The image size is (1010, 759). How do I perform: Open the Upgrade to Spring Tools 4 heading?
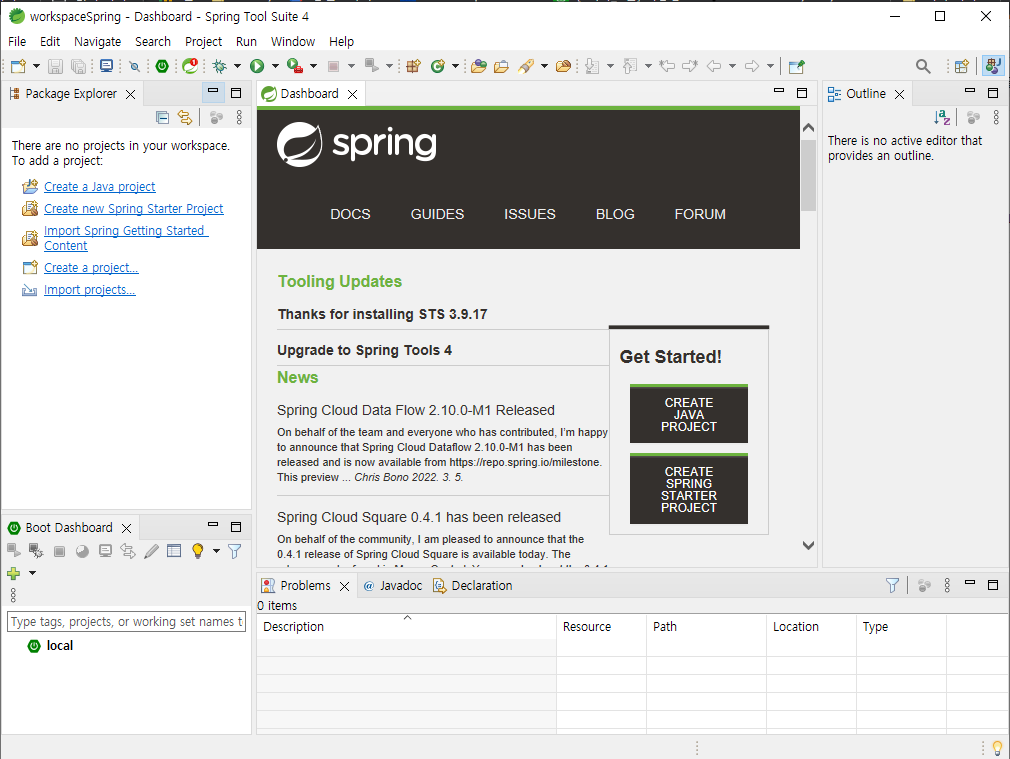(x=365, y=350)
